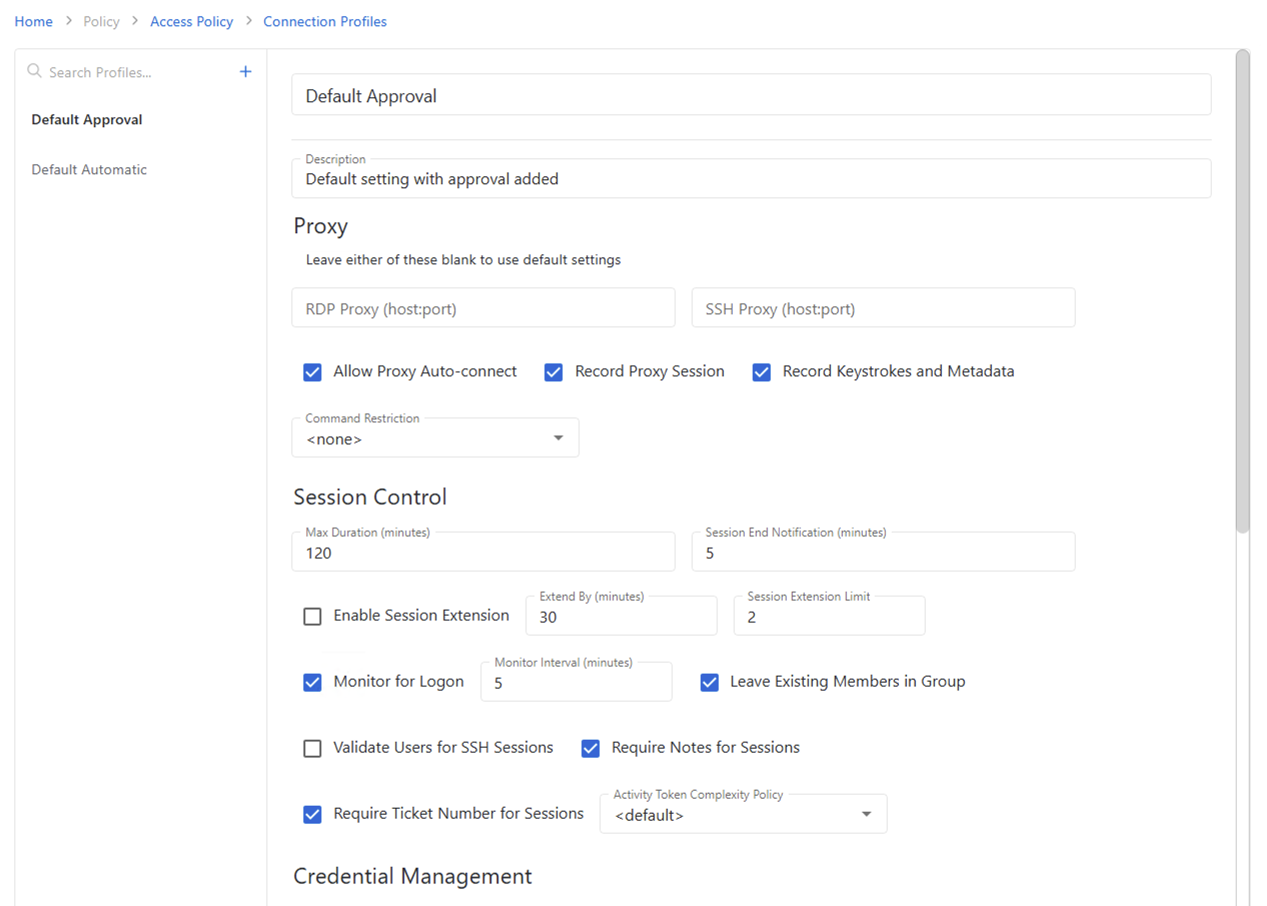Enable Session Extension checkbox
1267x906 pixels.
pos(312,616)
